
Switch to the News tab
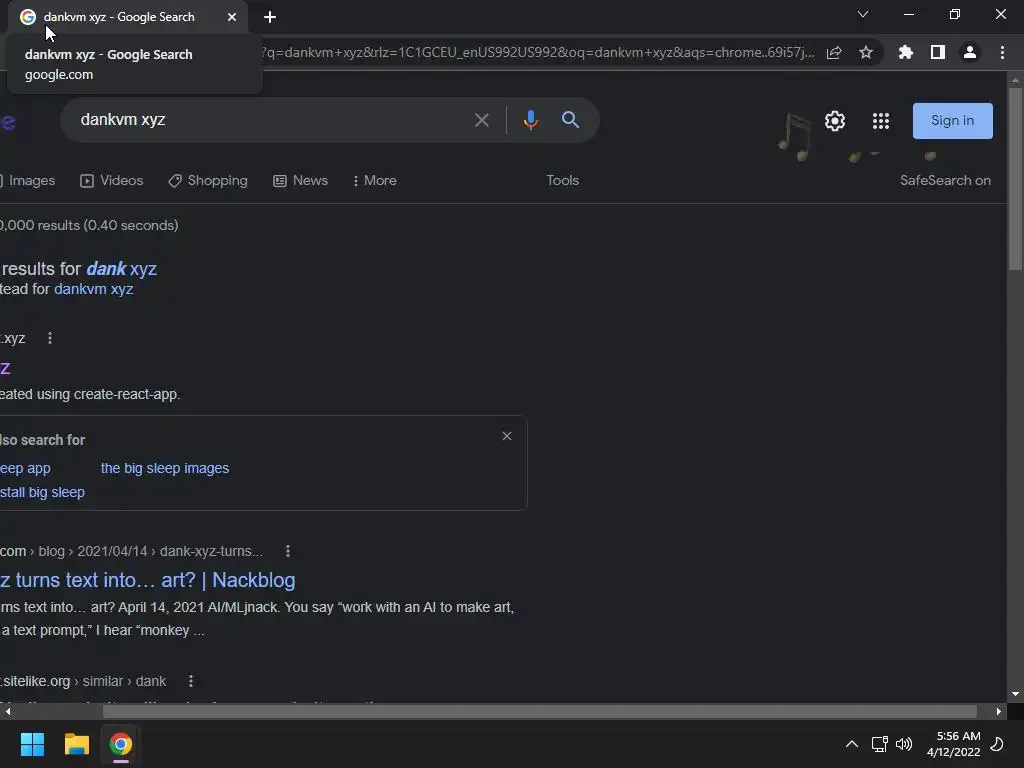300,181
